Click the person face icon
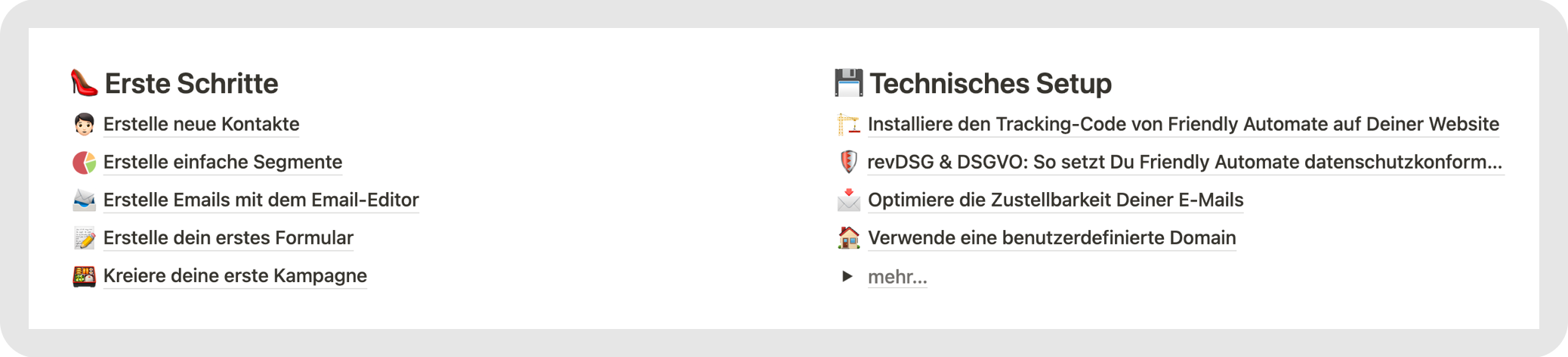The height and width of the screenshot is (357, 1568). [x=84, y=124]
